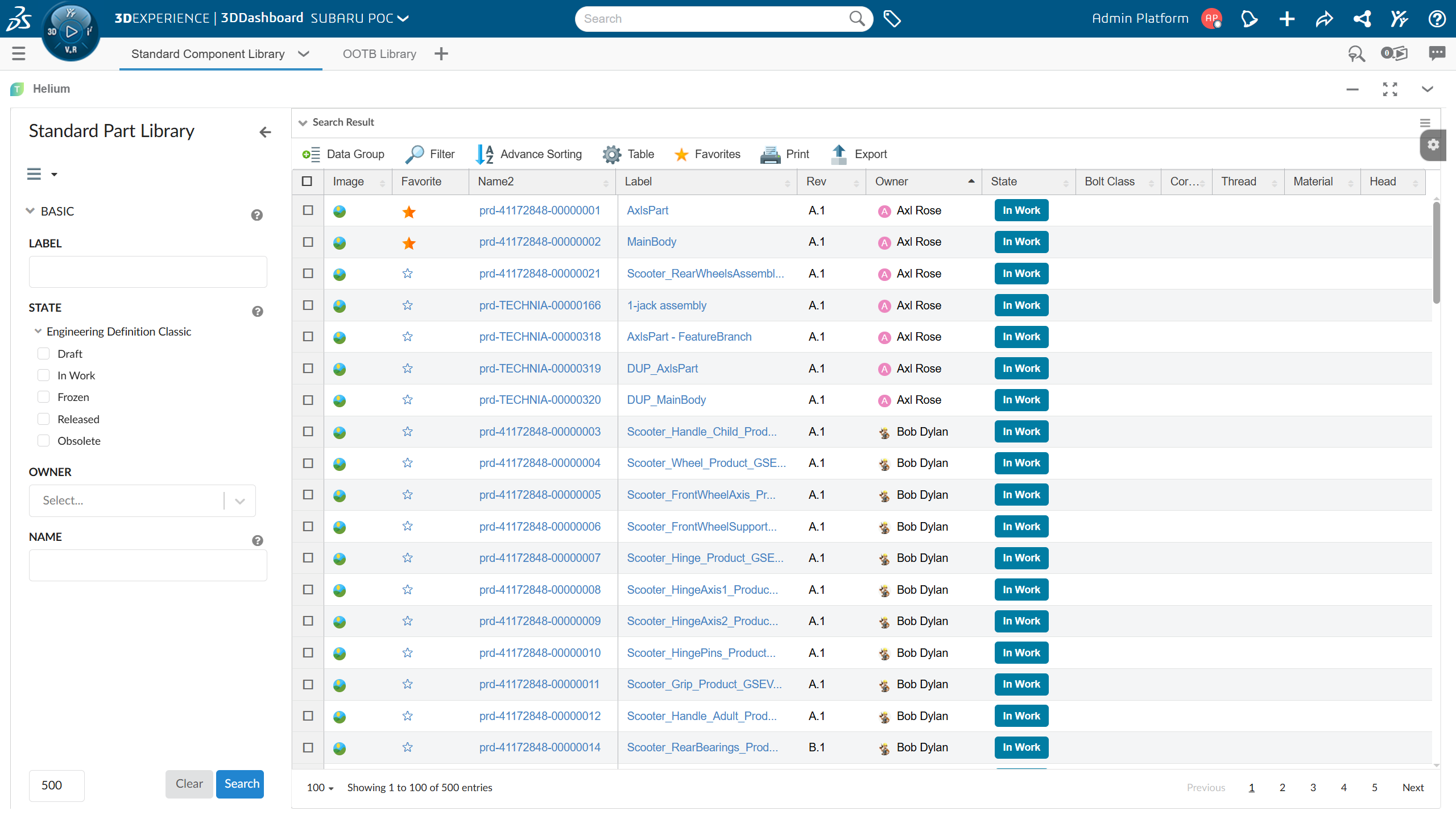Open the Table configuration tool

click(x=628, y=154)
